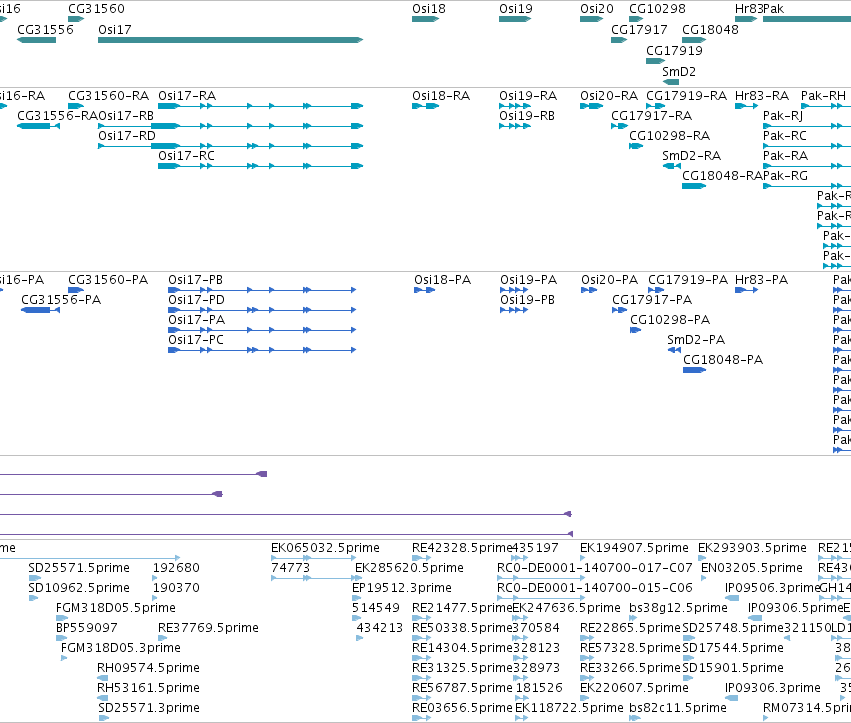Select the CG17919-RA transcript label

coord(687,96)
